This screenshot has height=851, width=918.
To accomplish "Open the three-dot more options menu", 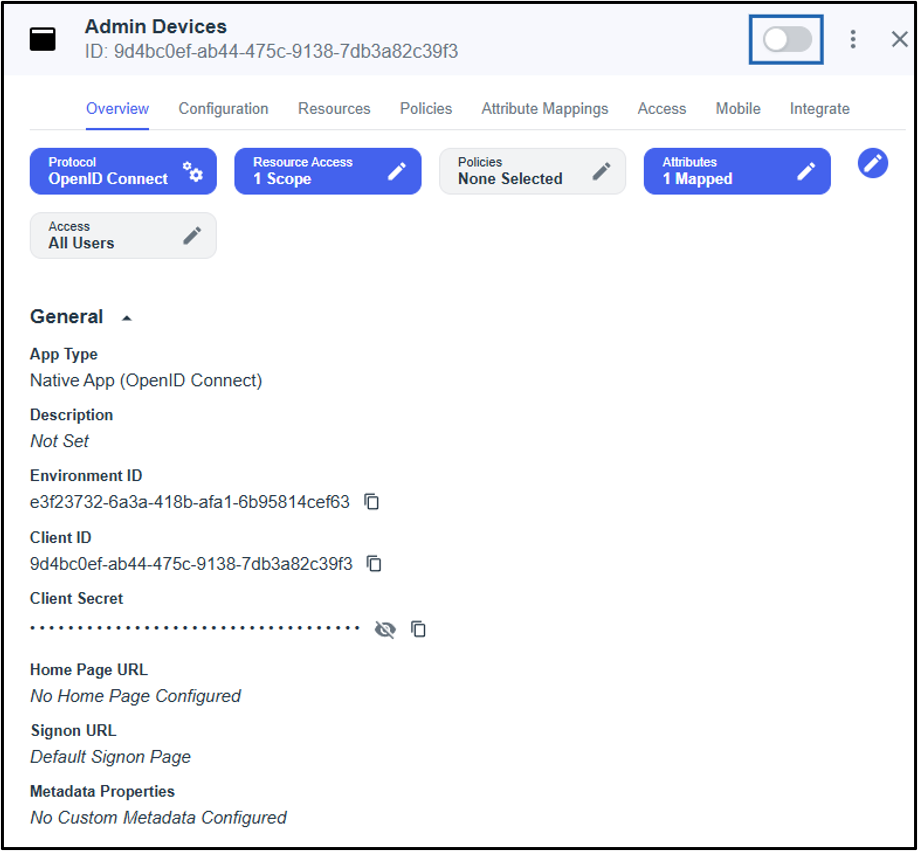I will coord(853,39).
